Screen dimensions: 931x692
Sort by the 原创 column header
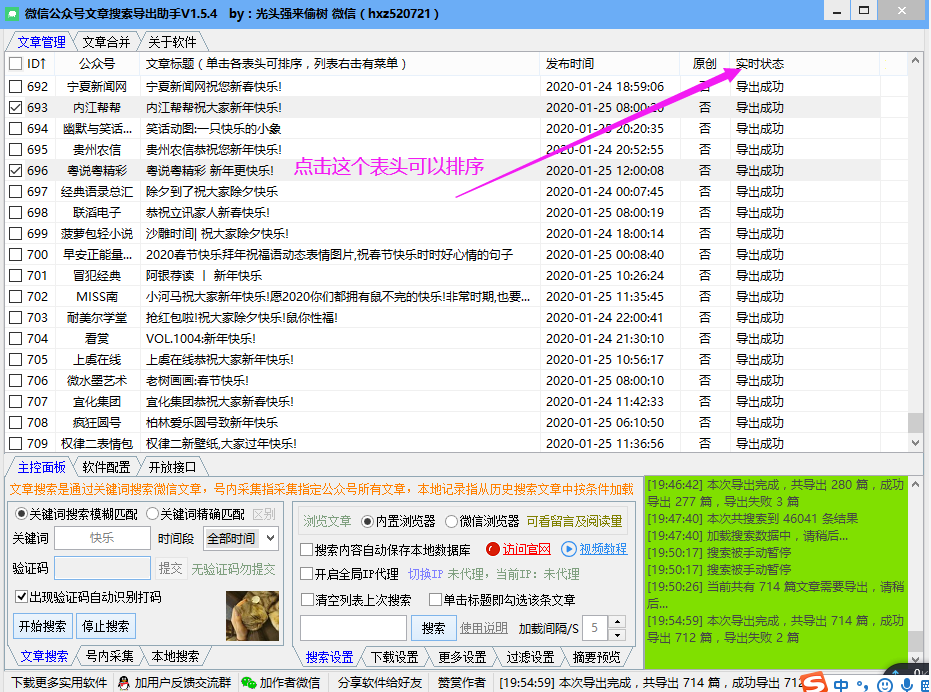tap(705, 64)
